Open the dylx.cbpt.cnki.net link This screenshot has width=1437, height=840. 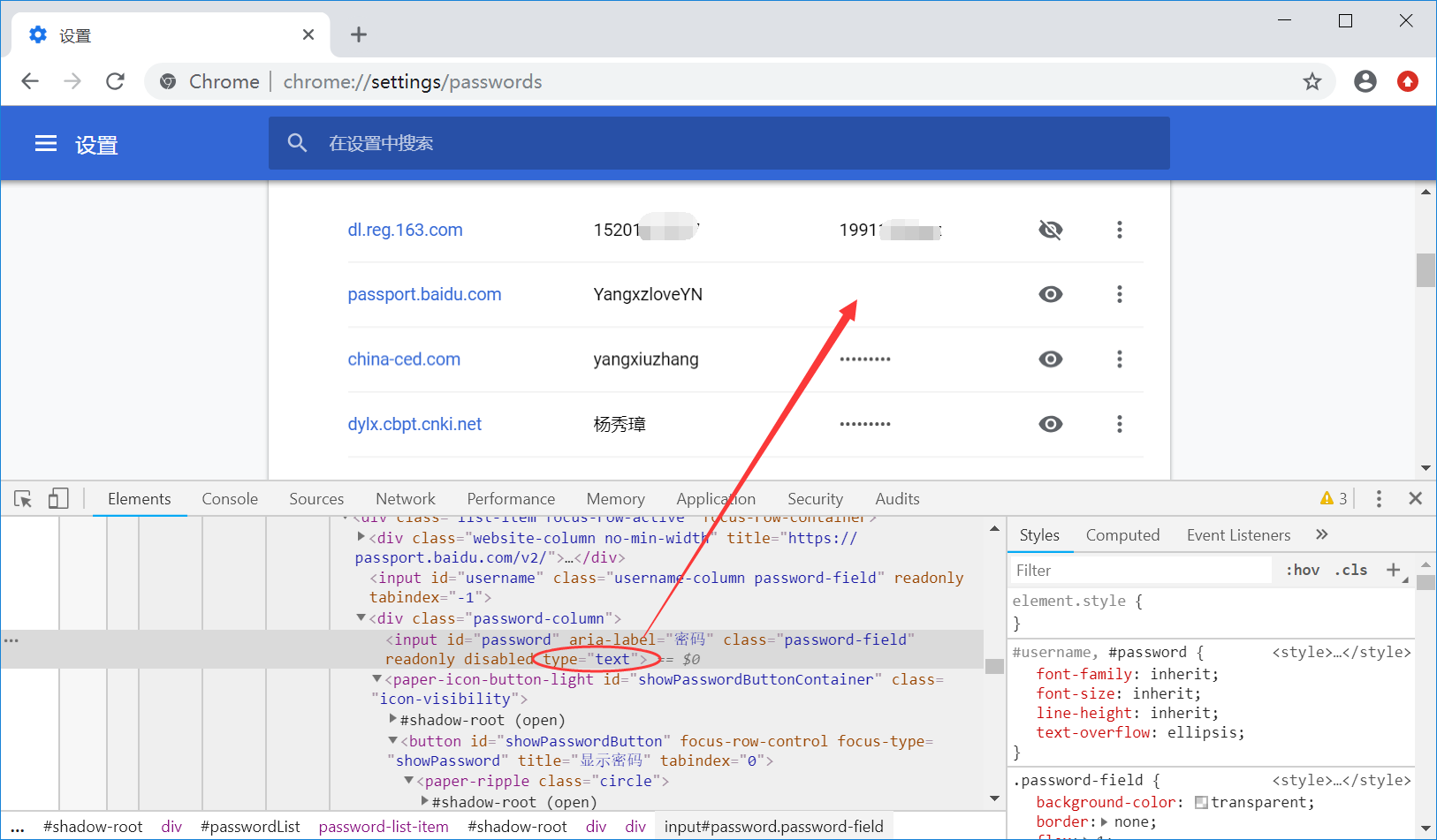pyautogui.click(x=414, y=424)
